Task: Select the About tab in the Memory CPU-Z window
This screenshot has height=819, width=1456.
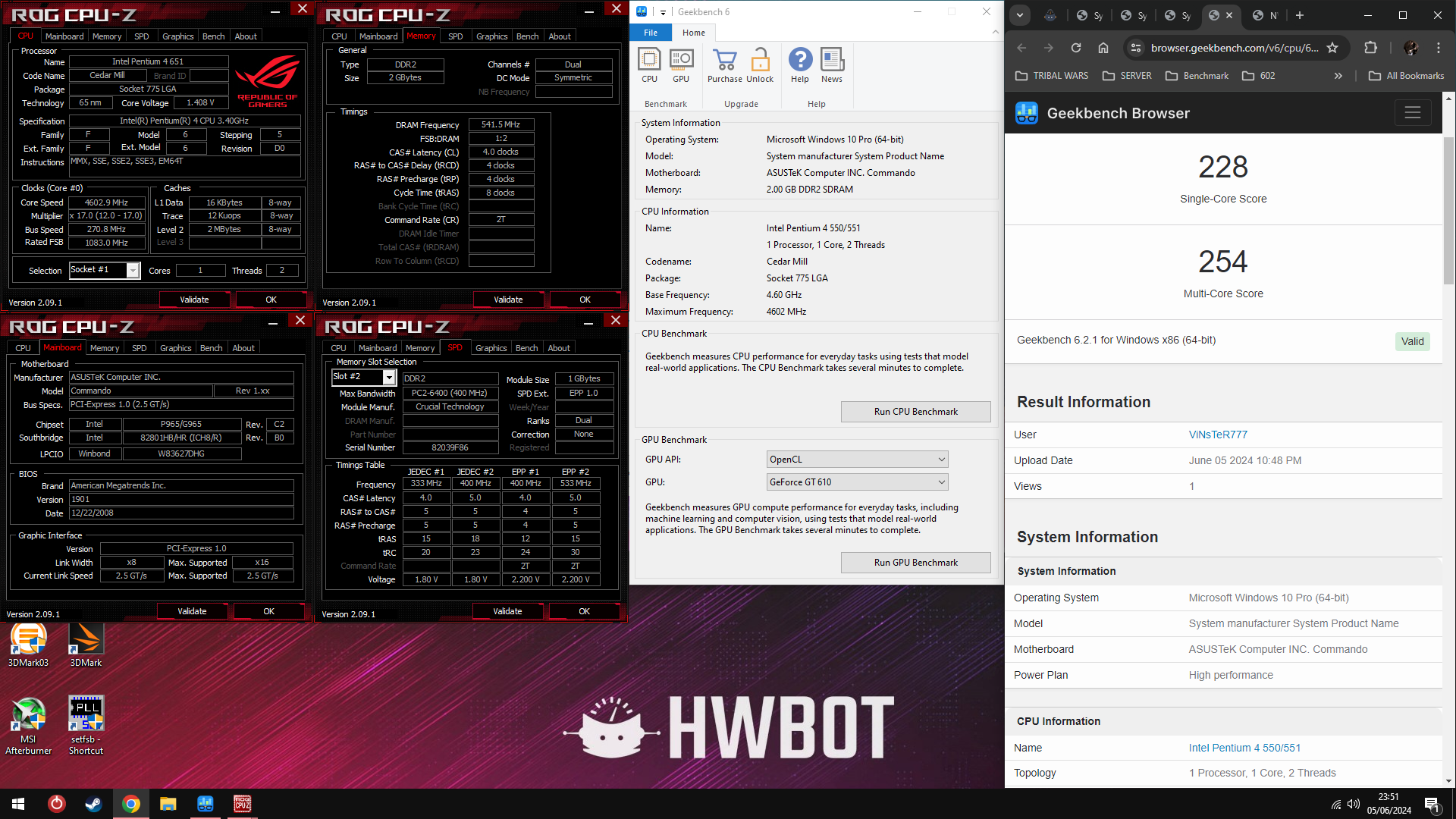Action: point(560,36)
